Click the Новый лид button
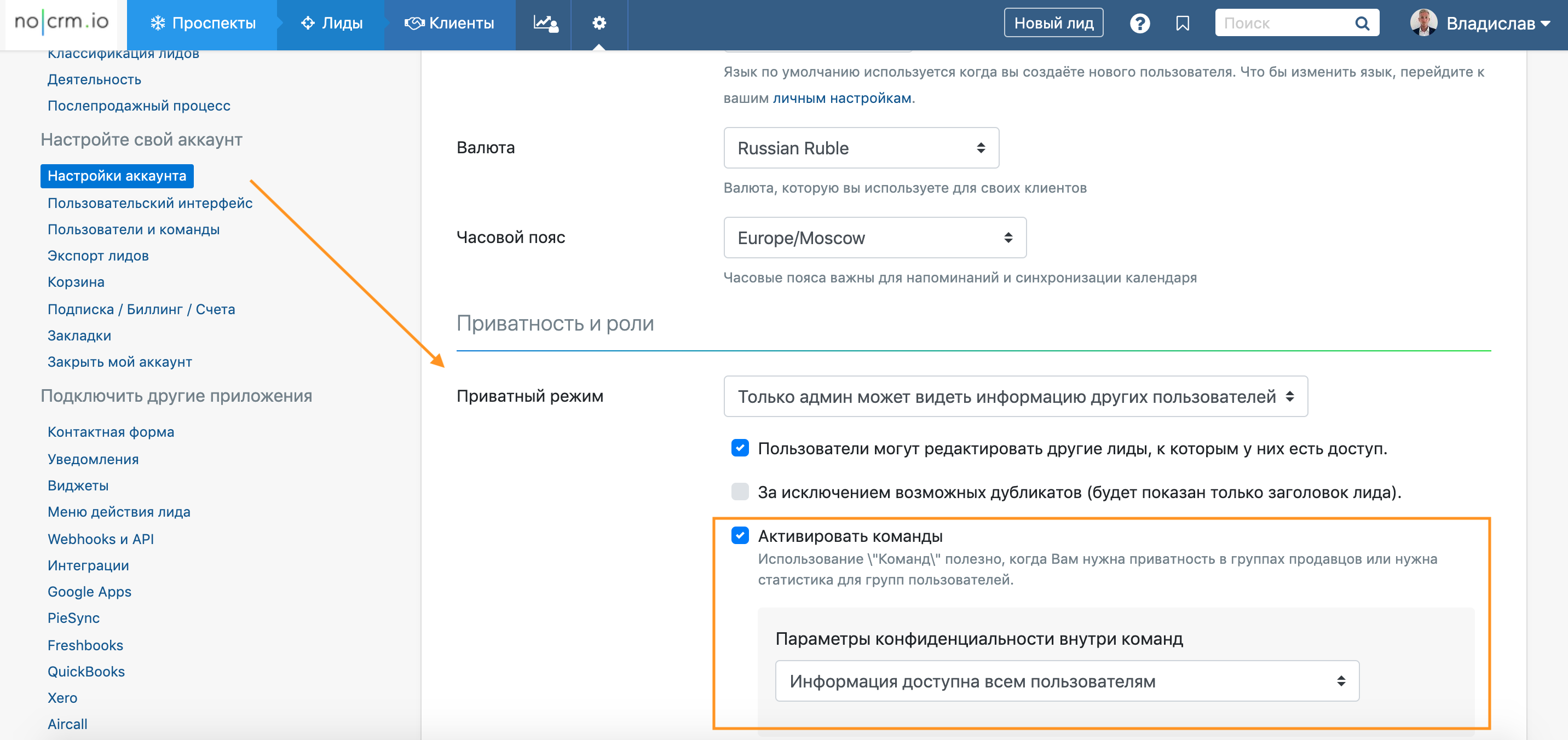 1053,23
